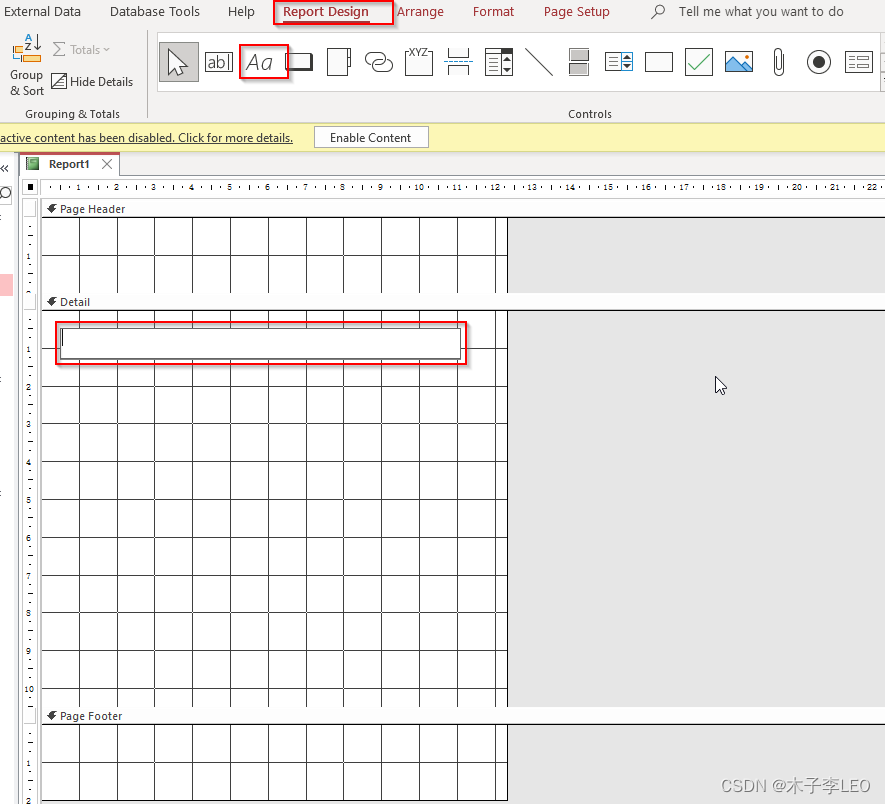
Task: Select the Page Footer section bar
Action: (x=463, y=716)
